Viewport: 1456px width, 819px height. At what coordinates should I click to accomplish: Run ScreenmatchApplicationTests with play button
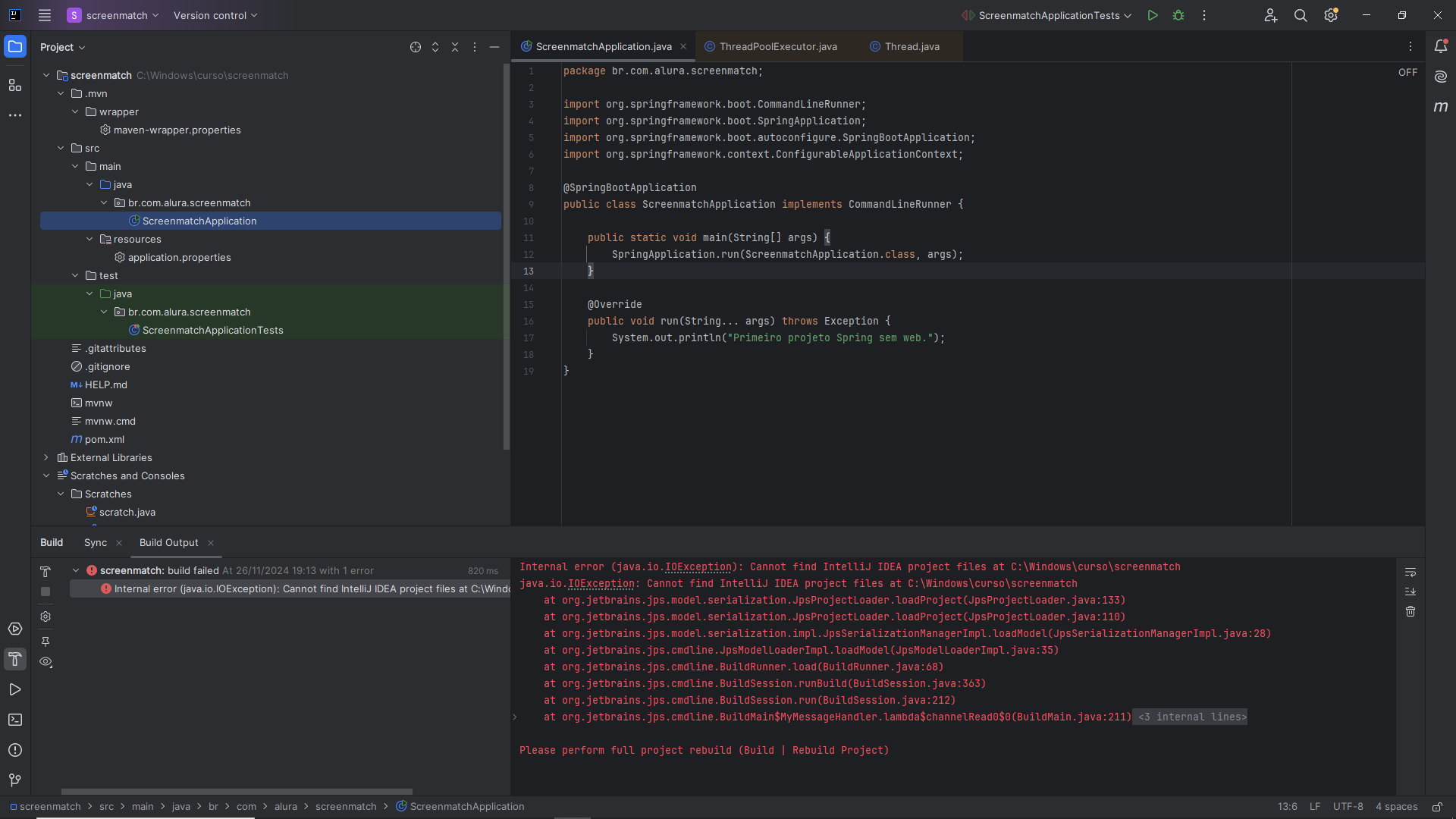(1153, 15)
